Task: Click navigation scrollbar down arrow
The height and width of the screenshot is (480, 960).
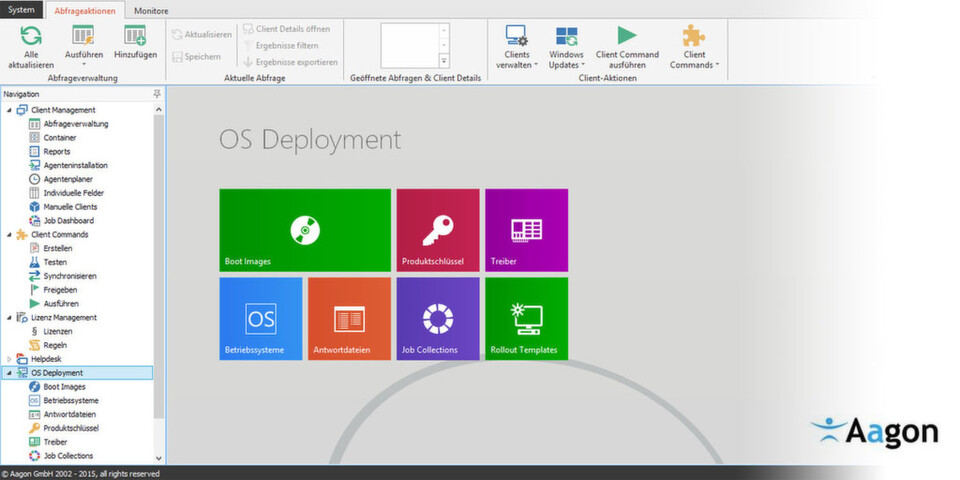Action: coord(159,457)
